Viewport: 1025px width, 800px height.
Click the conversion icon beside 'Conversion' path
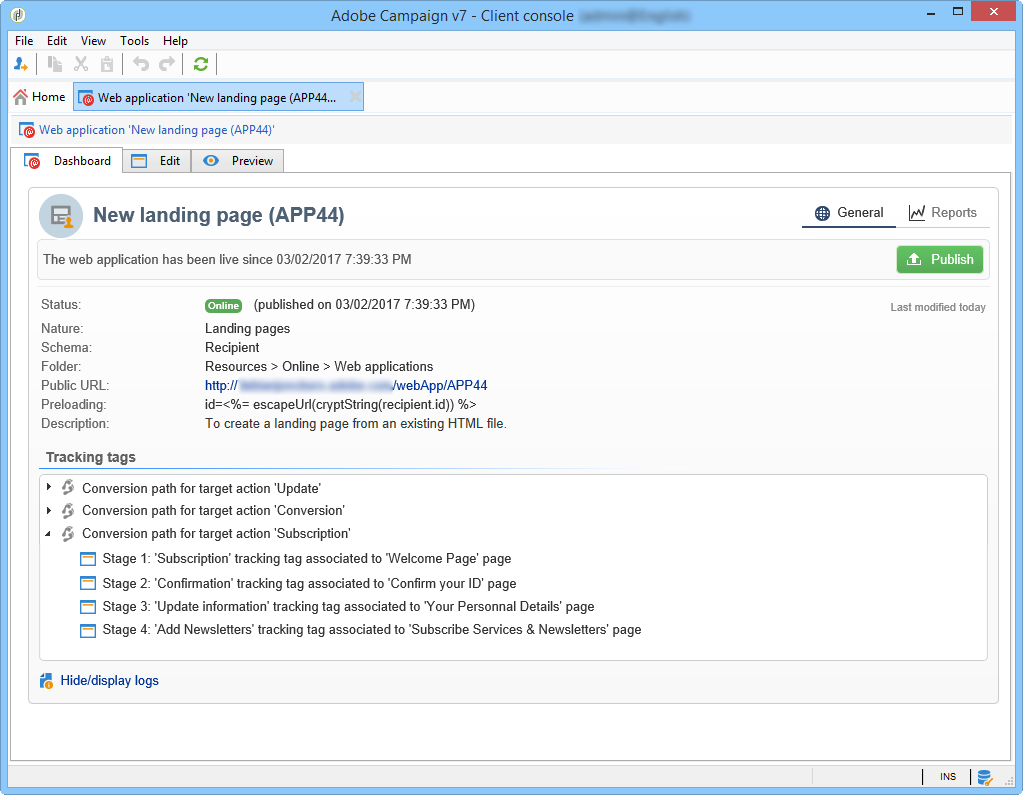click(68, 510)
